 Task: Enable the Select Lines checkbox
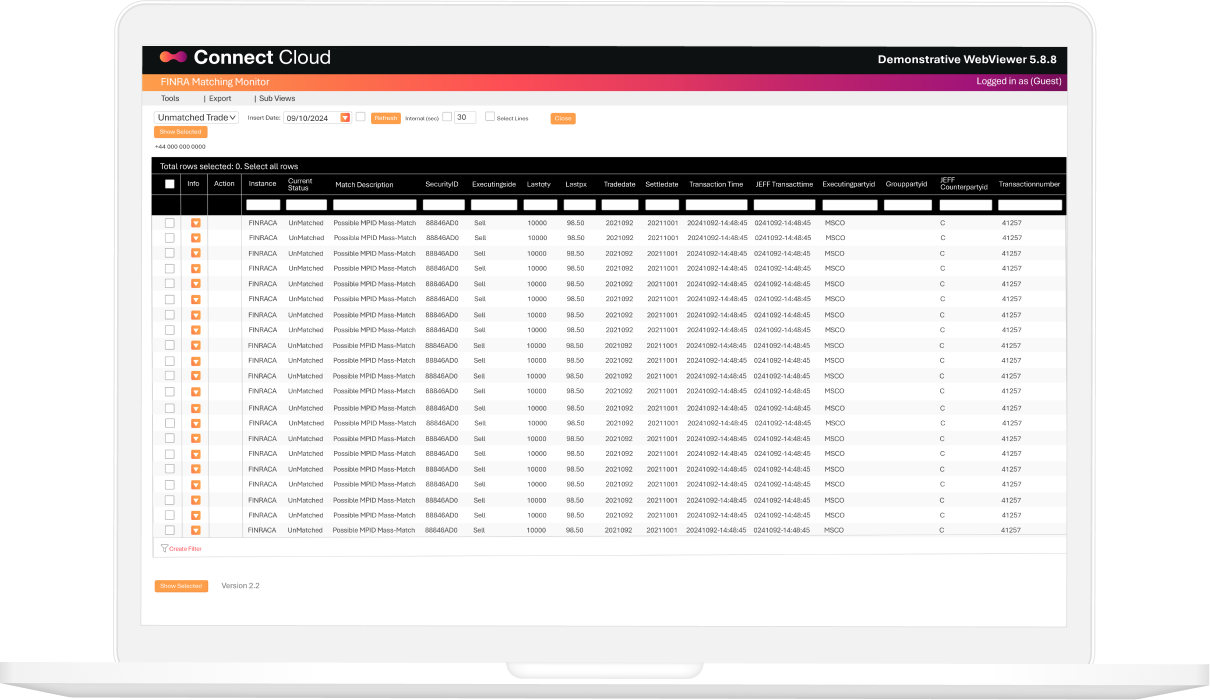point(490,117)
